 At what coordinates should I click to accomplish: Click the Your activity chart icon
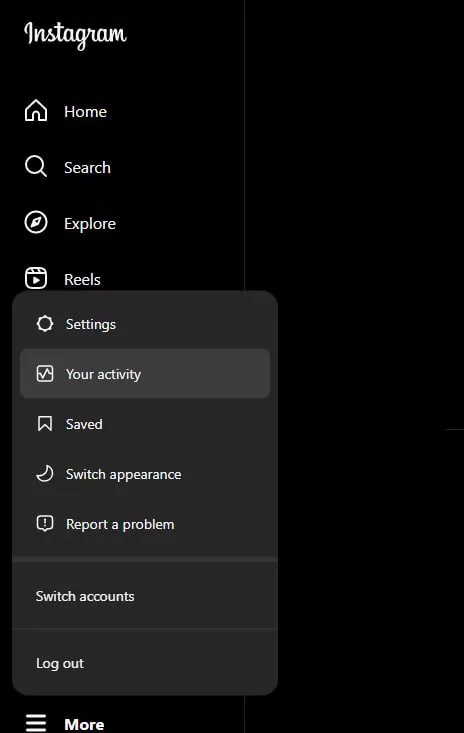[45, 374]
